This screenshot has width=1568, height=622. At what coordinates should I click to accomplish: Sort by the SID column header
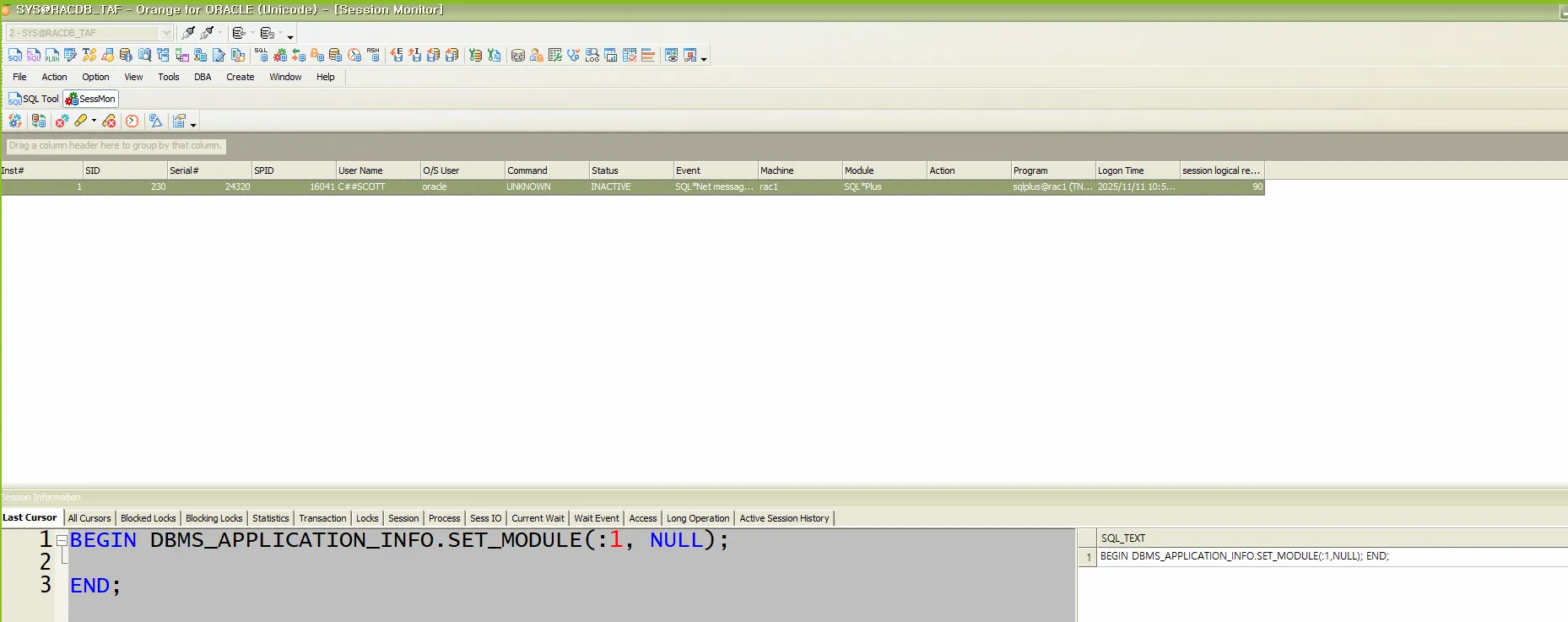[x=125, y=170]
